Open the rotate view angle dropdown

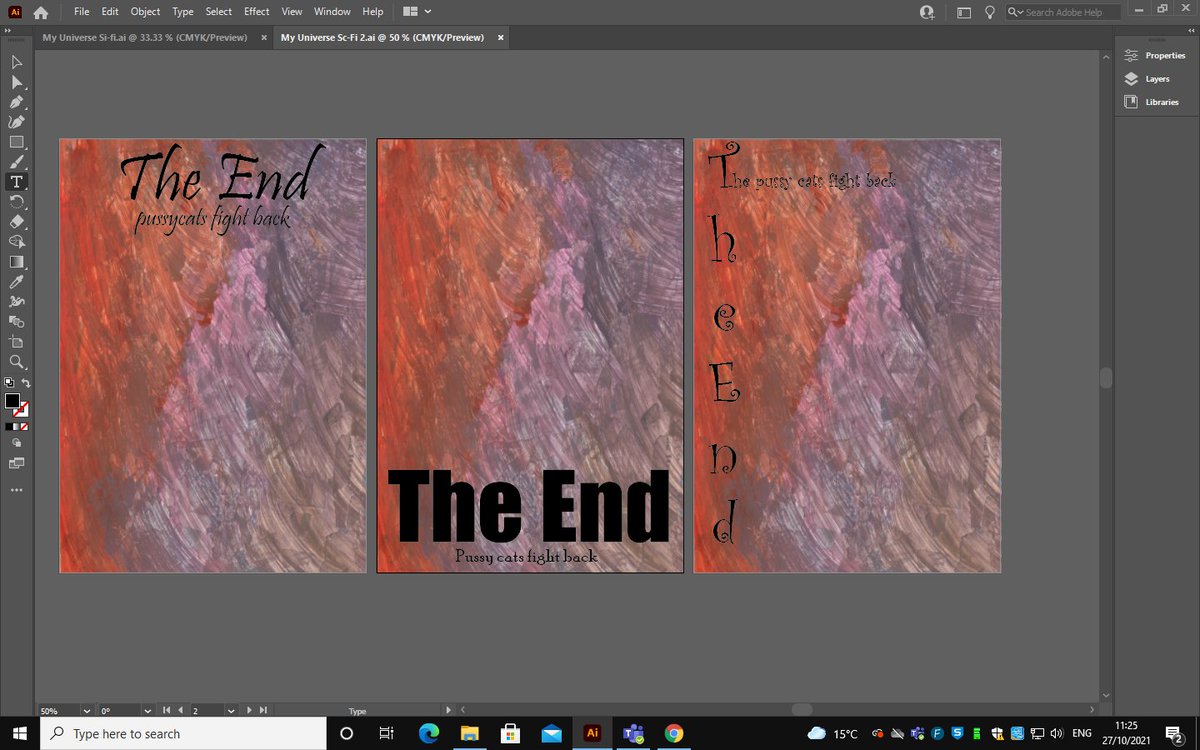149,711
